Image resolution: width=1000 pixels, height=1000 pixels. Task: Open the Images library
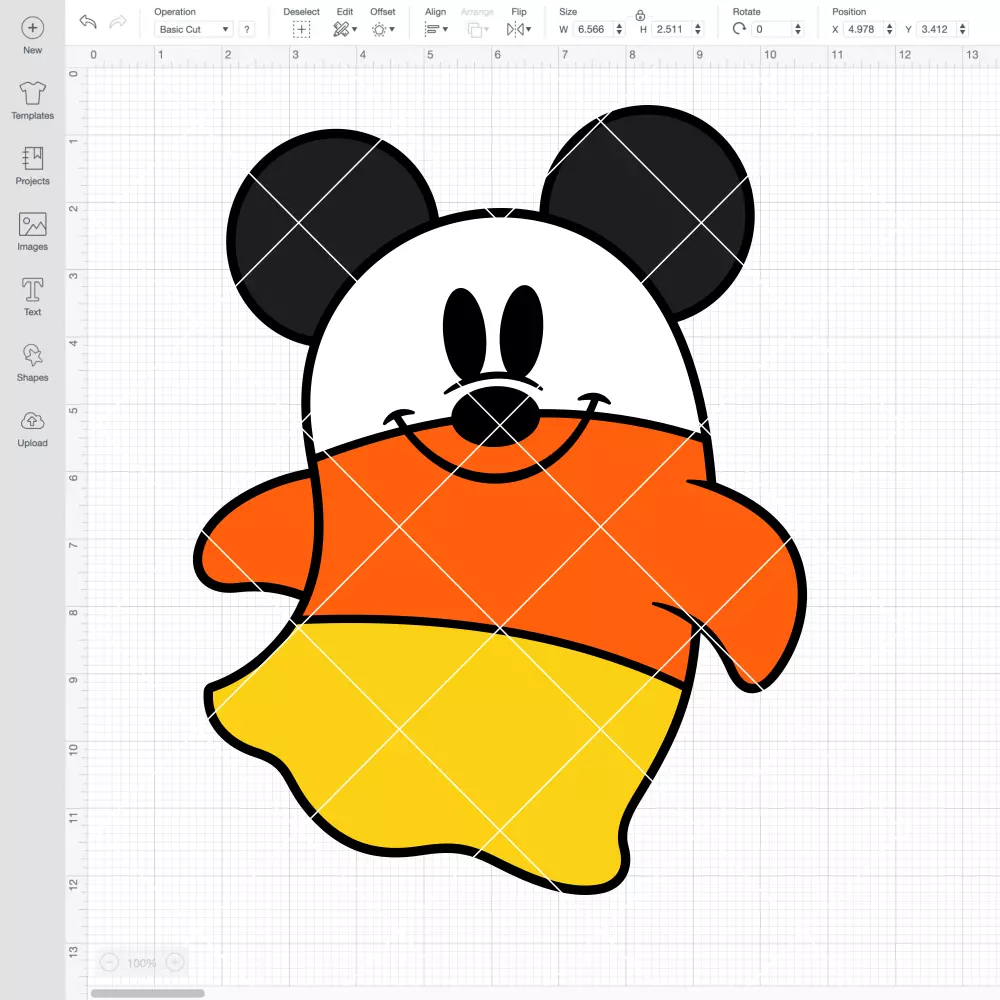[x=33, y=224]
